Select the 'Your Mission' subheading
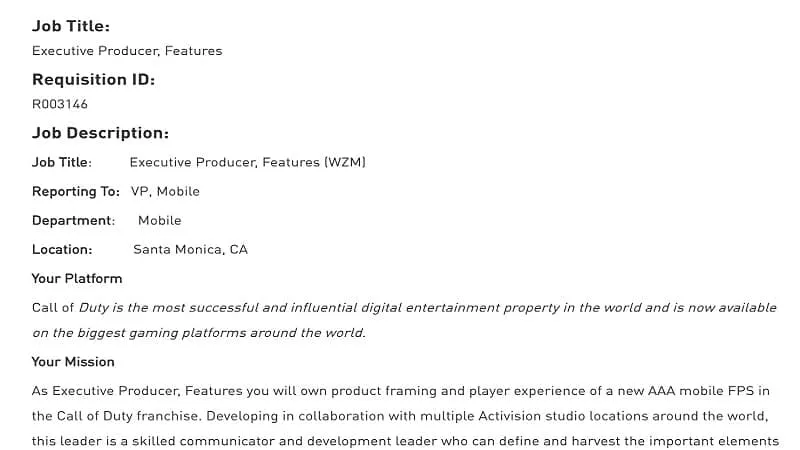The image size is (800, 450). coord(73,362)
